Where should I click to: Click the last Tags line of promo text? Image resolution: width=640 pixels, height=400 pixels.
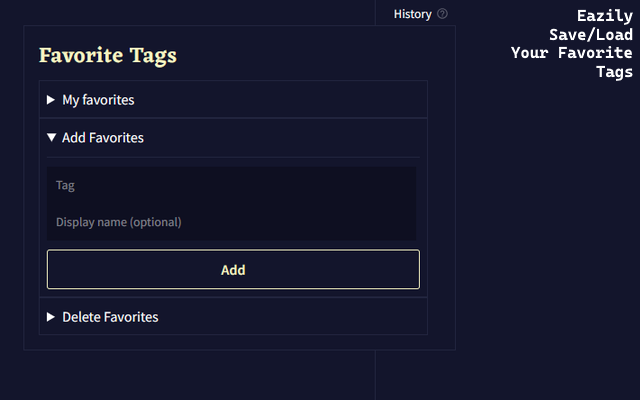(x=614, y=72)
